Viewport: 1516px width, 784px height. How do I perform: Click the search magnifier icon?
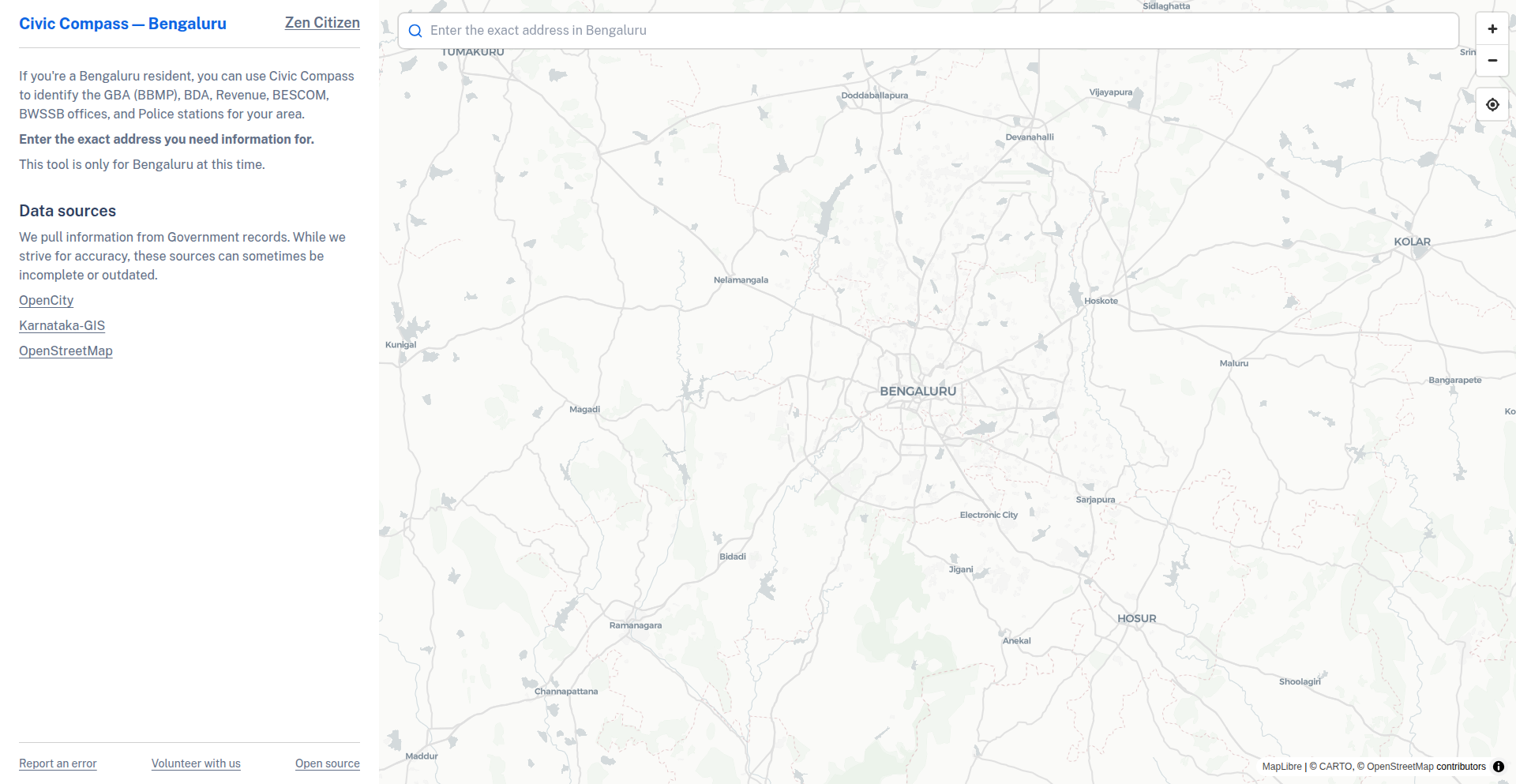(415, 31)
